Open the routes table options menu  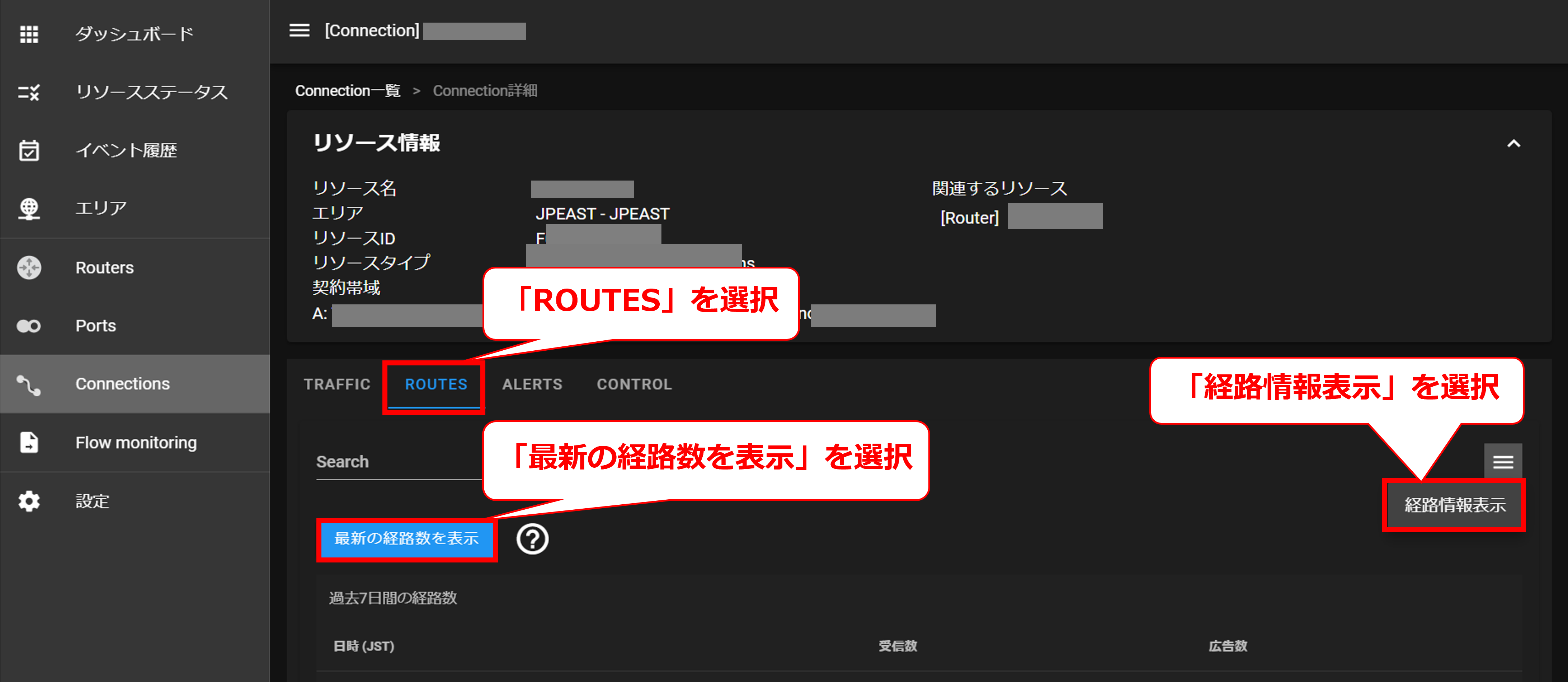[x=1502, y=462]
